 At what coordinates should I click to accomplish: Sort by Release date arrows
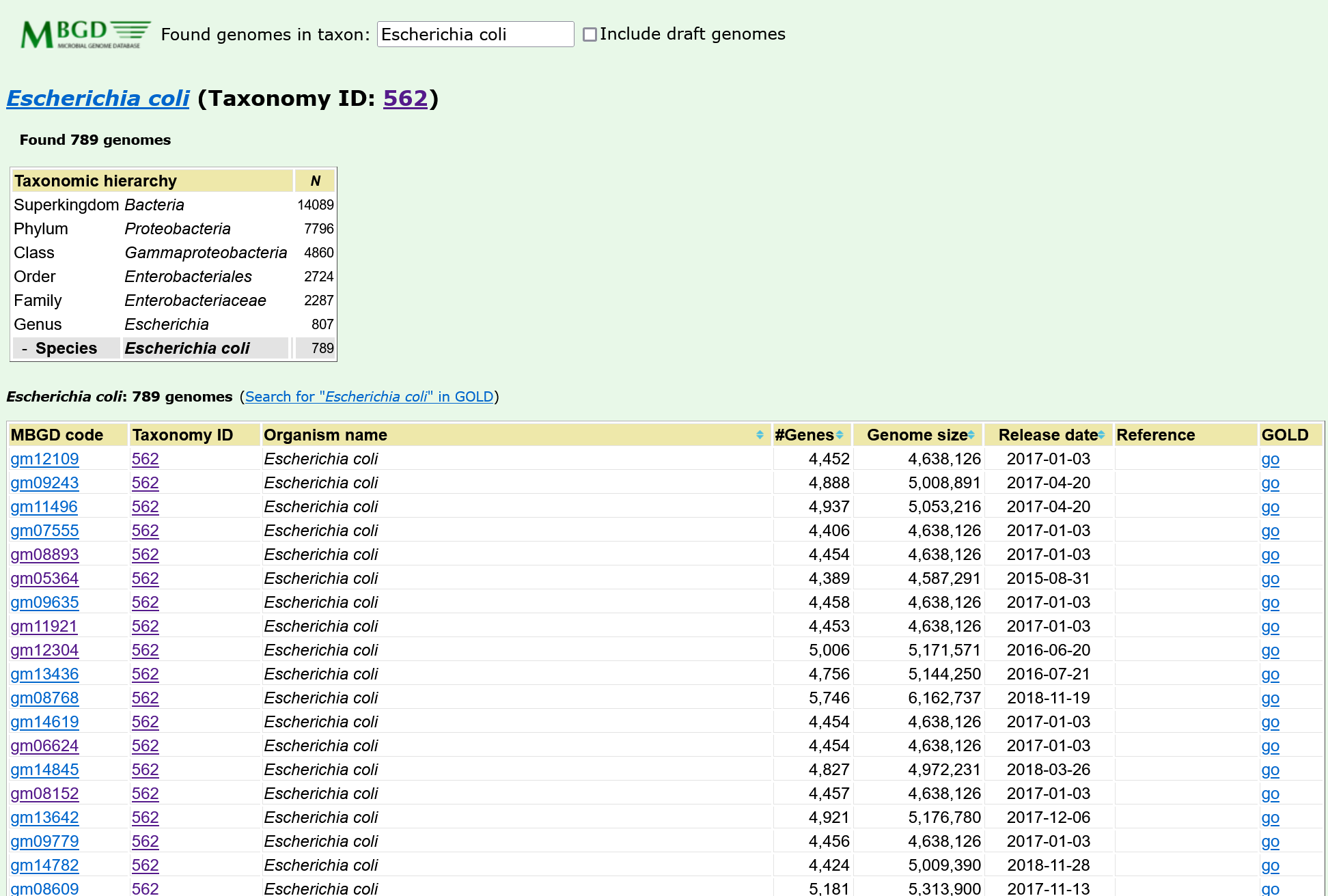1101,435
